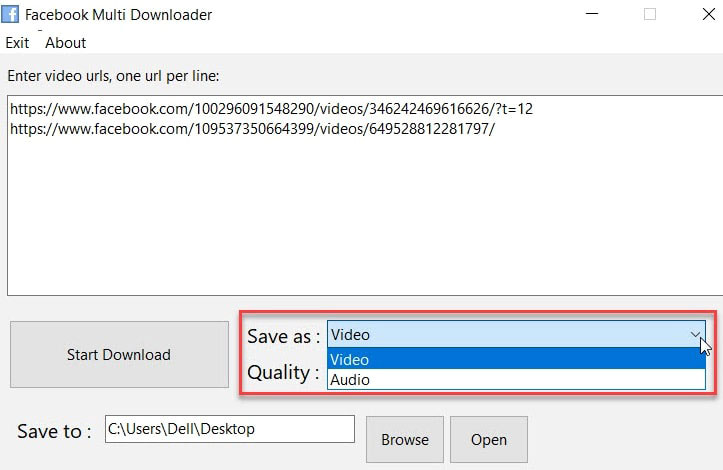Screen dimensions: 723x470
Task: Select the first URL ending in ?t=12
Action: pos(271,109)
